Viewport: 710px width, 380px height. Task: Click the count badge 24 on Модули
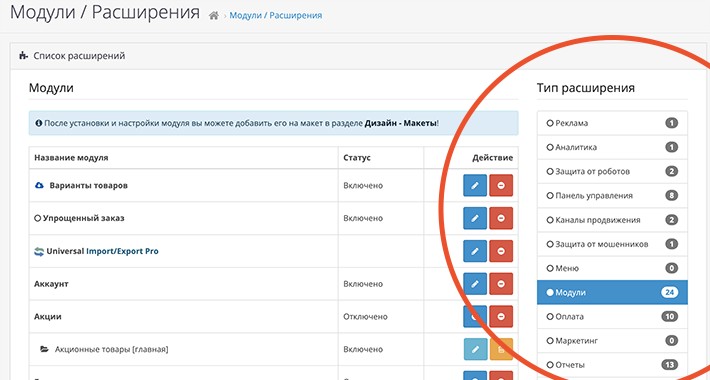point(670,293)
